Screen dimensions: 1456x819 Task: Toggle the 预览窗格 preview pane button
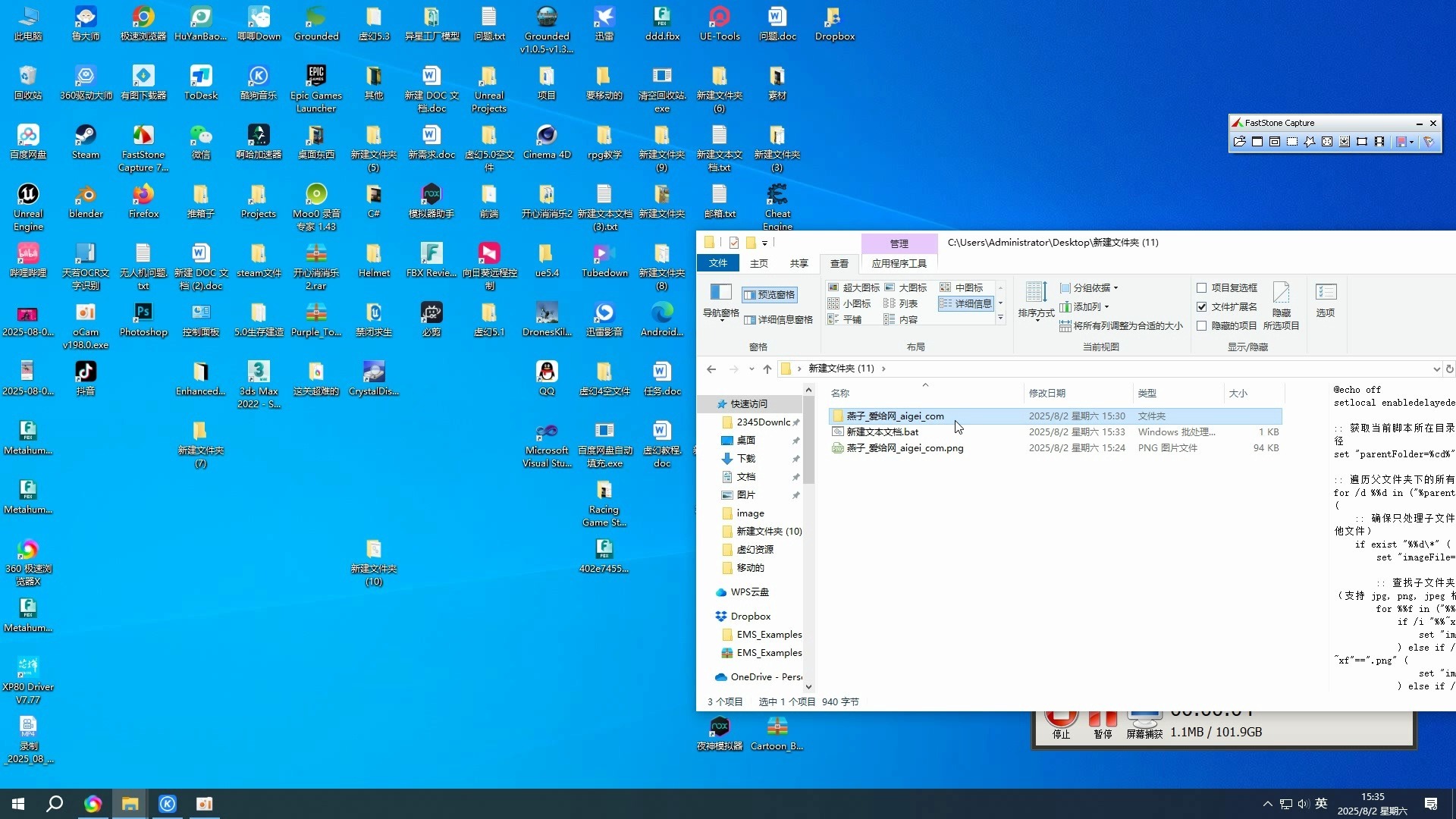coord(770,295)
